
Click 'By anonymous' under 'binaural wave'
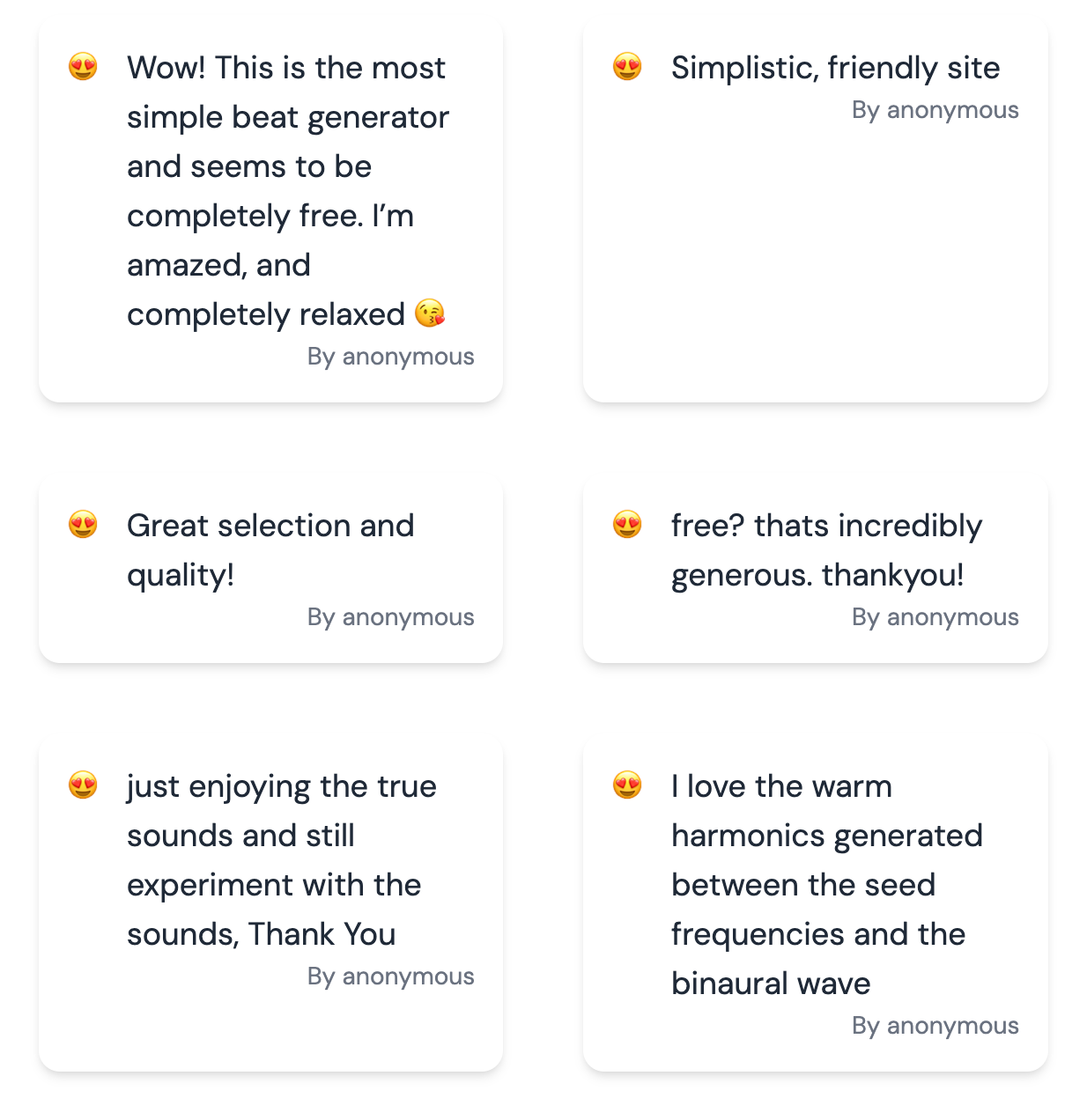click(x=935, y=1026)
